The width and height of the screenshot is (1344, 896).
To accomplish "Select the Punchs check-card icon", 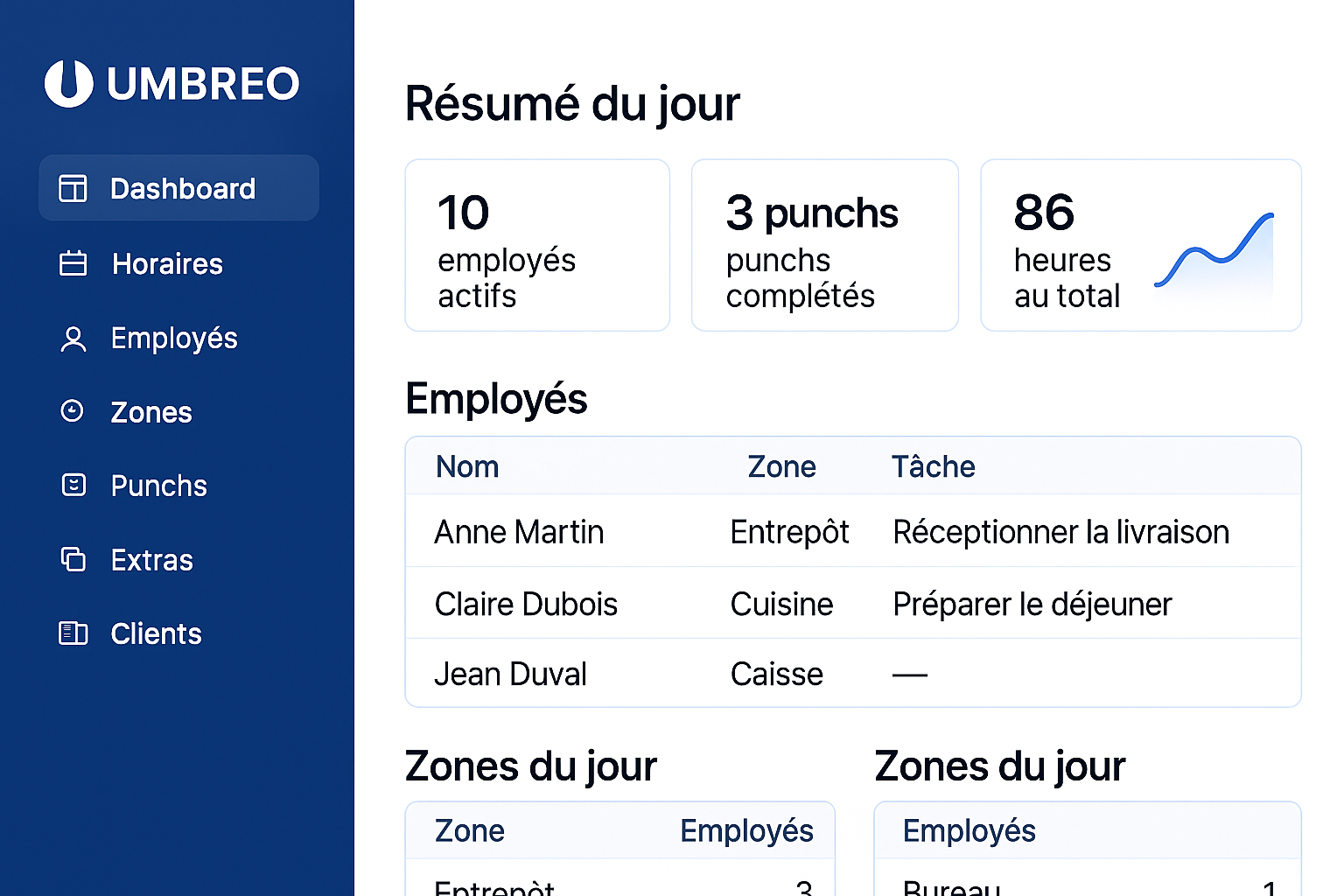I will tap(73, 485).
